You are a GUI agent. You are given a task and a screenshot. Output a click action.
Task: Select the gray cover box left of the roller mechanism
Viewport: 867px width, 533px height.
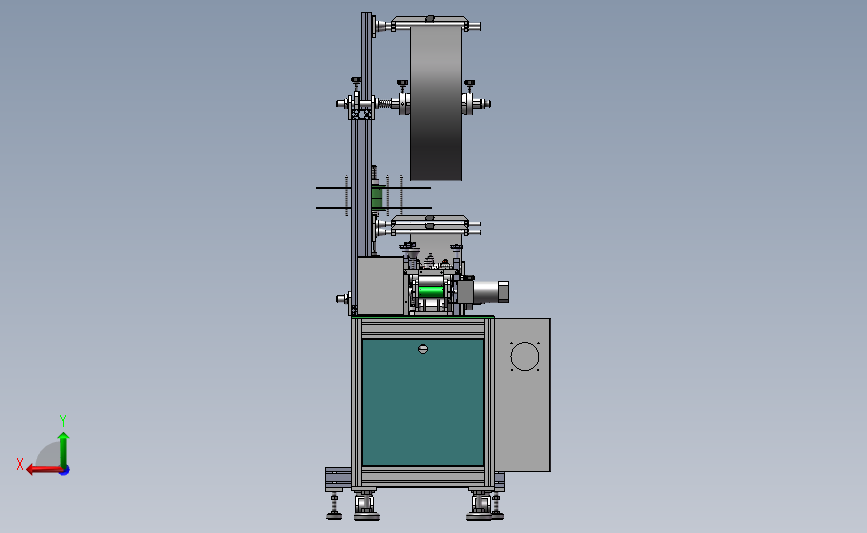point(380,285)
